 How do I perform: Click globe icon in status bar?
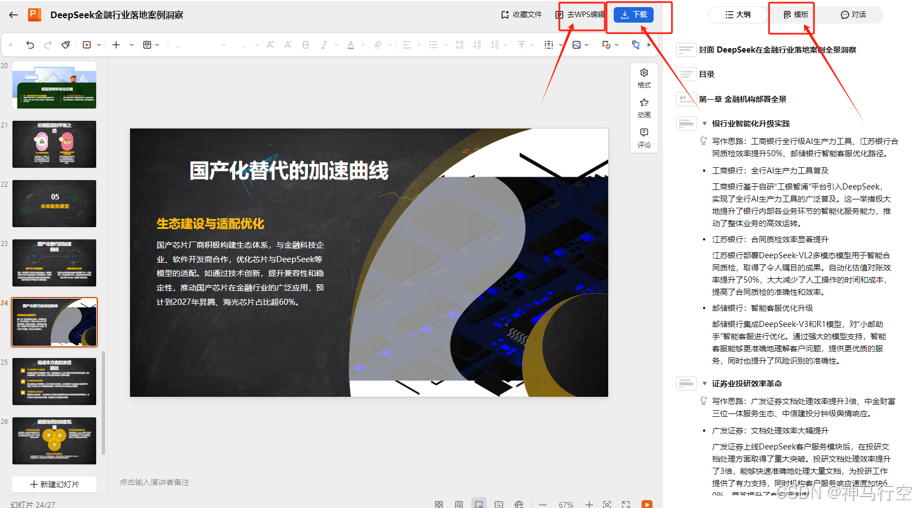point(519,504)
